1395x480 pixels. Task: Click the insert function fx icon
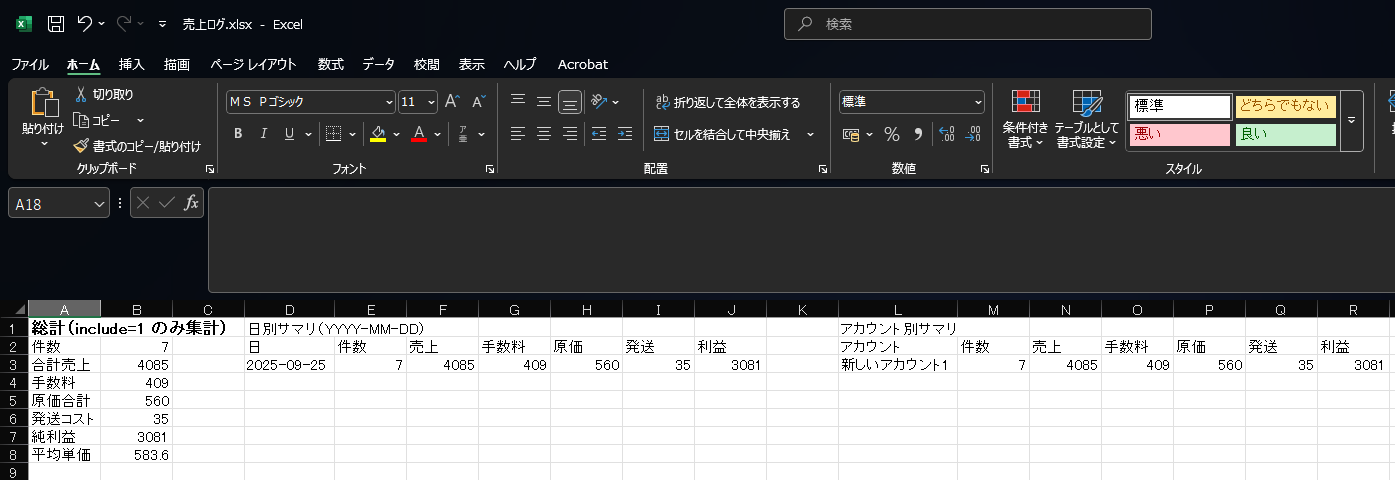pyautogui.click(x=191, y=203)
